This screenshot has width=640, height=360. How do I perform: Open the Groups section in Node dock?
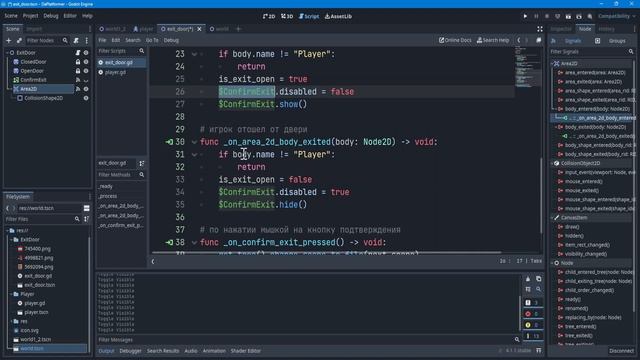click(617, 41)
